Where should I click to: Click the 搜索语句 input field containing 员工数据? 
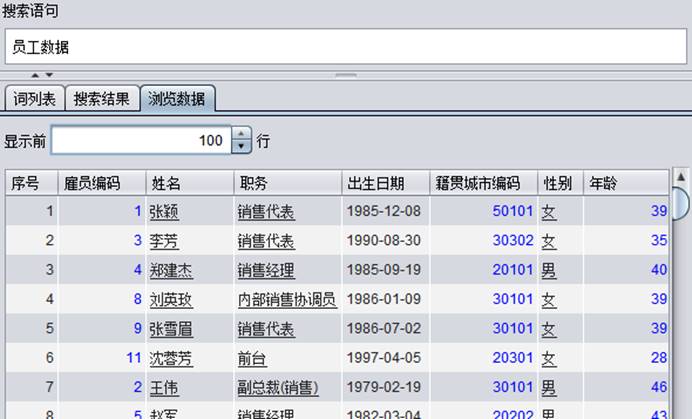[345, 47]
